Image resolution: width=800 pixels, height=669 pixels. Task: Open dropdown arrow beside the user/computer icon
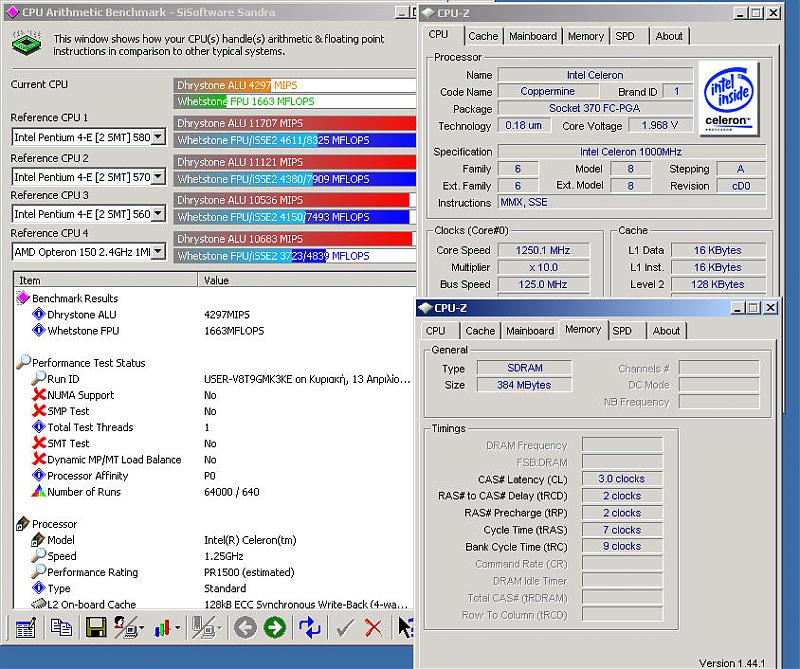[141, 628]
